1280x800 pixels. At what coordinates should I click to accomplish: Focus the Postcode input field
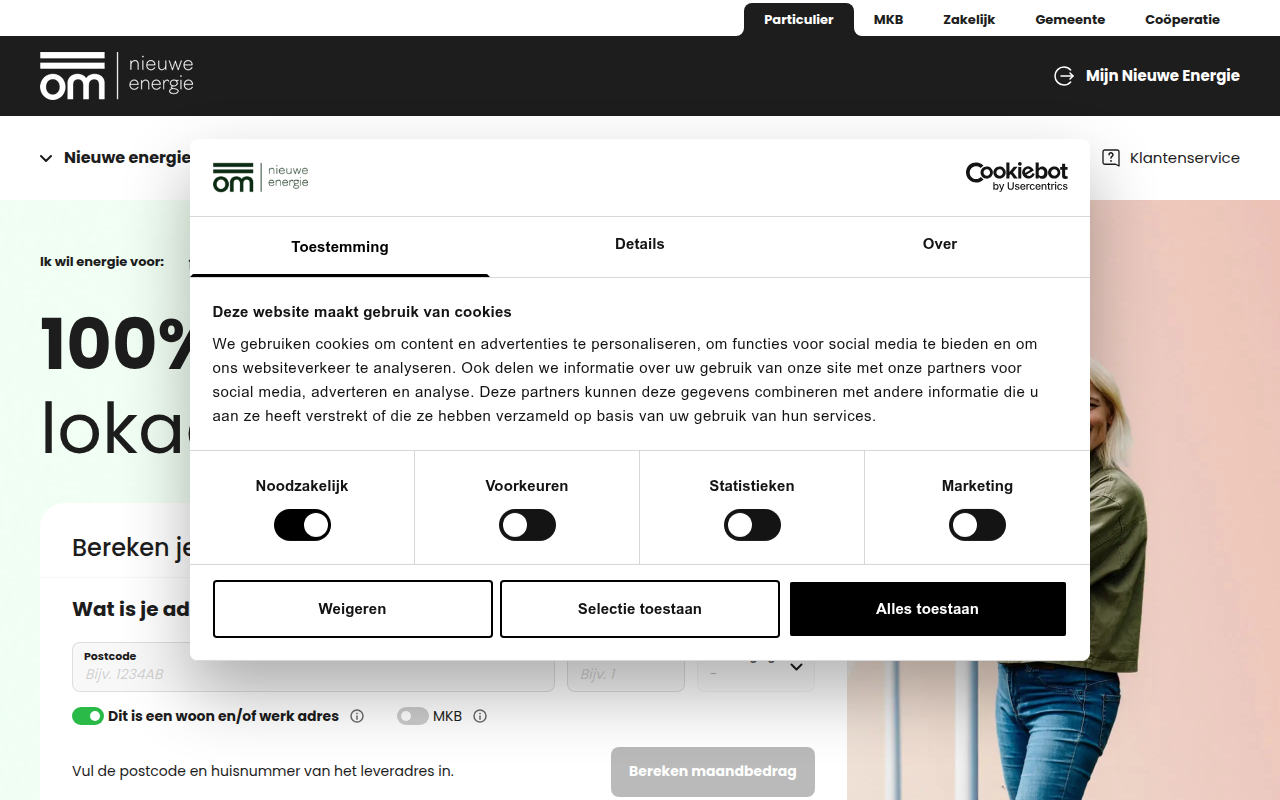click(x=313, y=667)
